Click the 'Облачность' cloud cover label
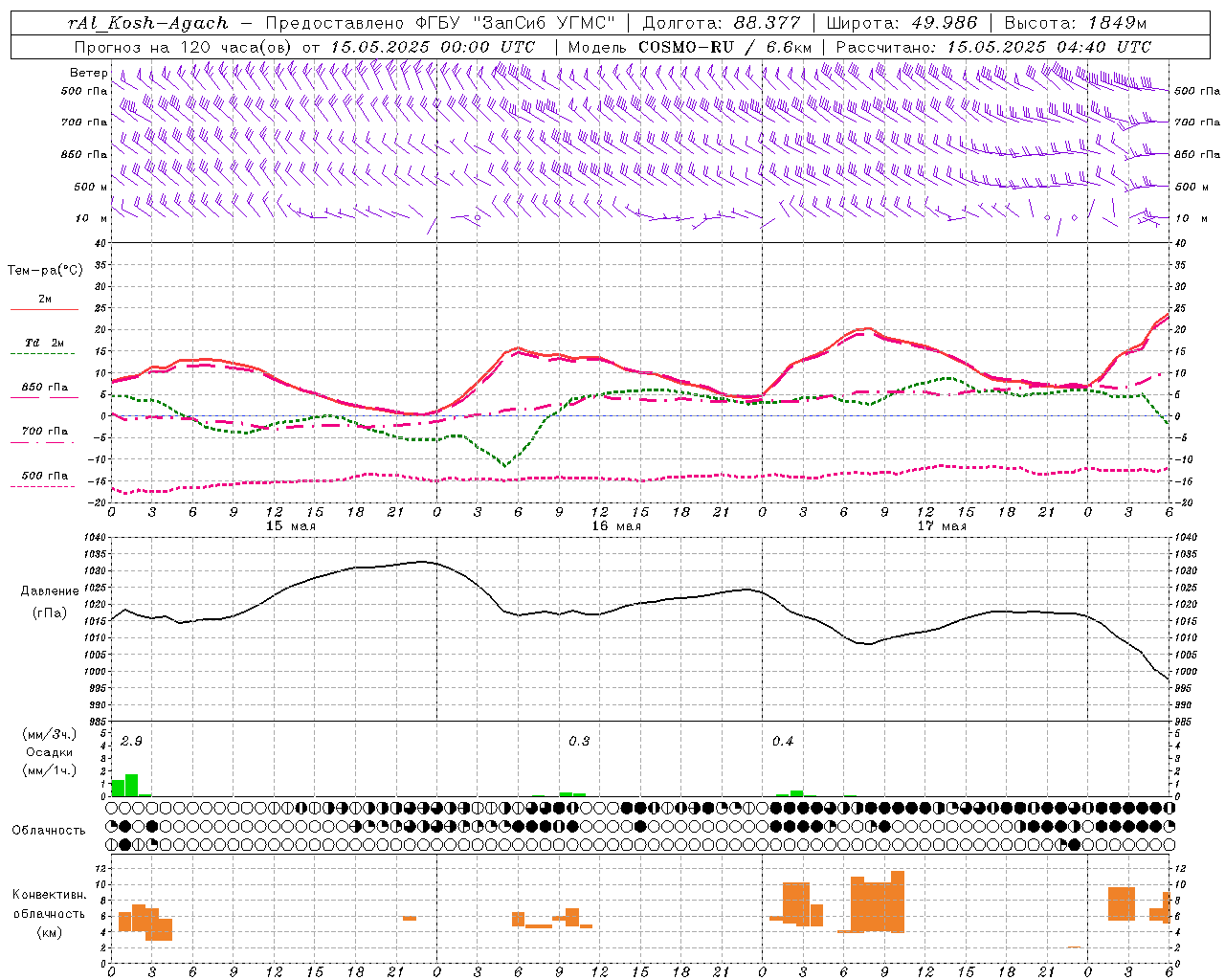Image resolution: width=1225 pixels, height=980 pixels. coord(49,831)
